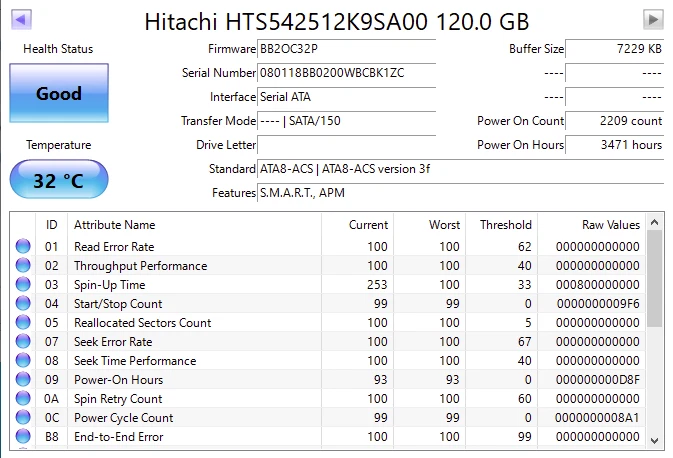Select the Reallocated Sectors Count row name
Viewport: 673px width, 458px height.
pos(142,323)
